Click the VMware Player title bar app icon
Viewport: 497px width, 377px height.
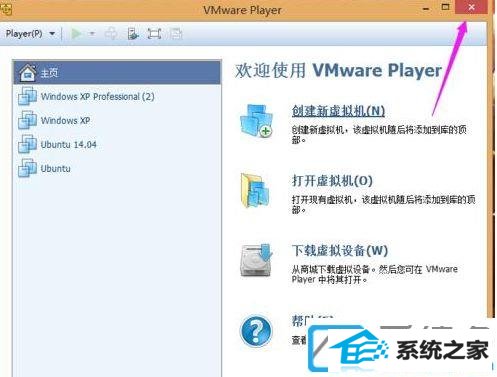click(x=6, y=9)
